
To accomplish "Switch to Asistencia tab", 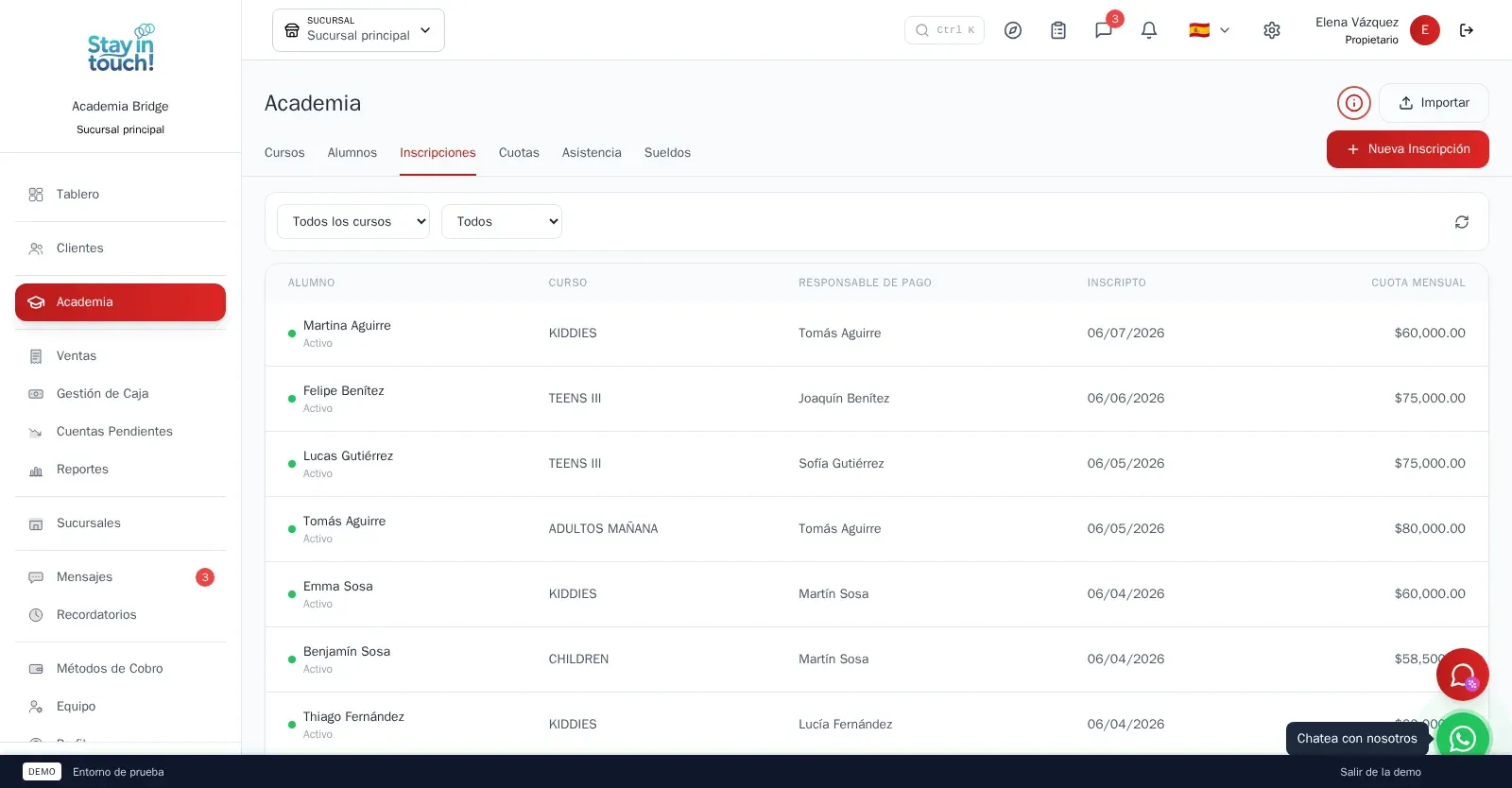I will pyautogui.click(x=592, y=153).
